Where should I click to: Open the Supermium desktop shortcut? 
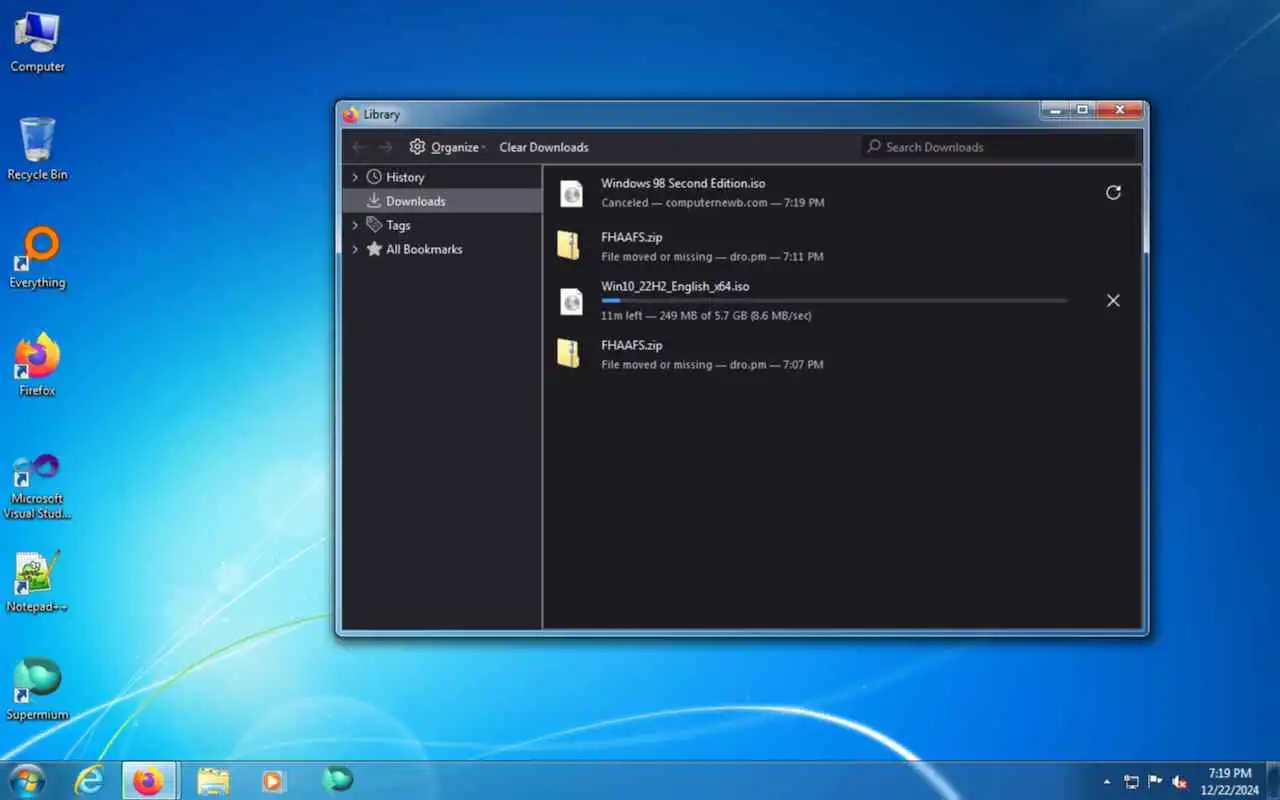38,689
